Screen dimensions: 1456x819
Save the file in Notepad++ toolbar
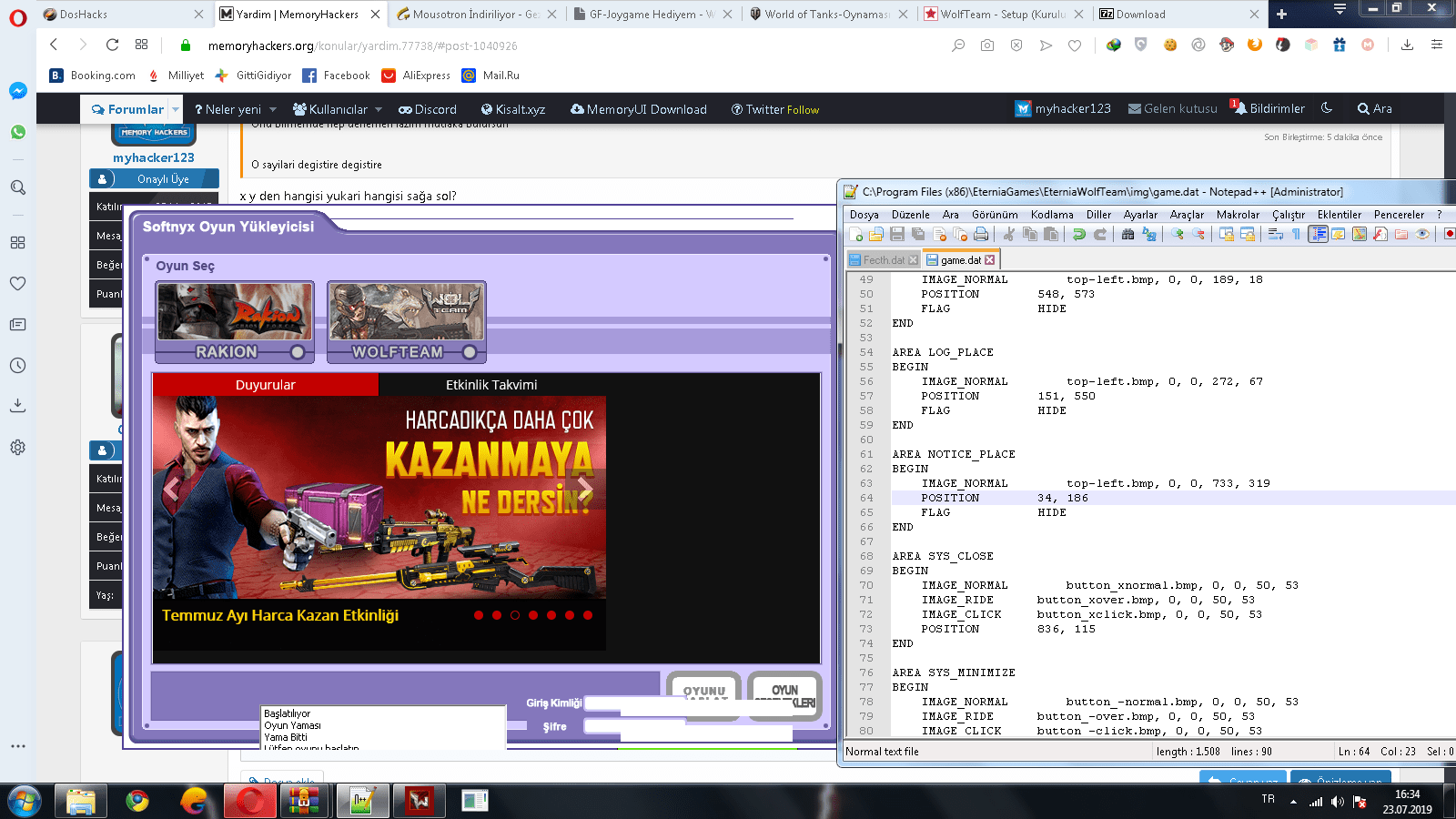(897, 235)
